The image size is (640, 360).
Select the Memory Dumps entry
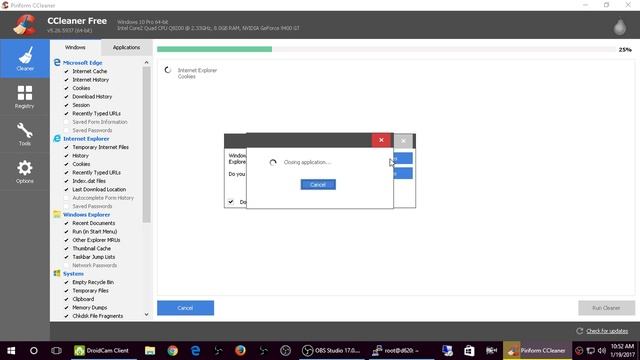[x=90, y=307]
